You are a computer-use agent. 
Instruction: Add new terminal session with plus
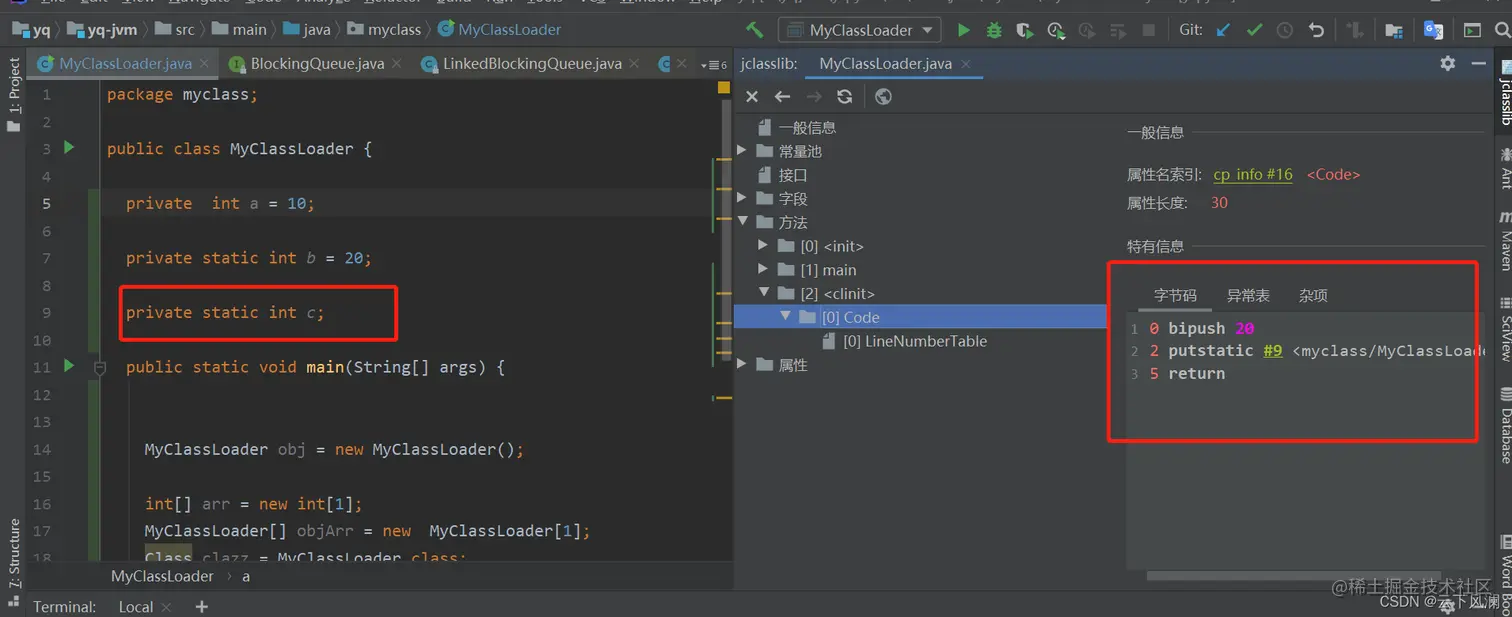[x=201, y=606]
